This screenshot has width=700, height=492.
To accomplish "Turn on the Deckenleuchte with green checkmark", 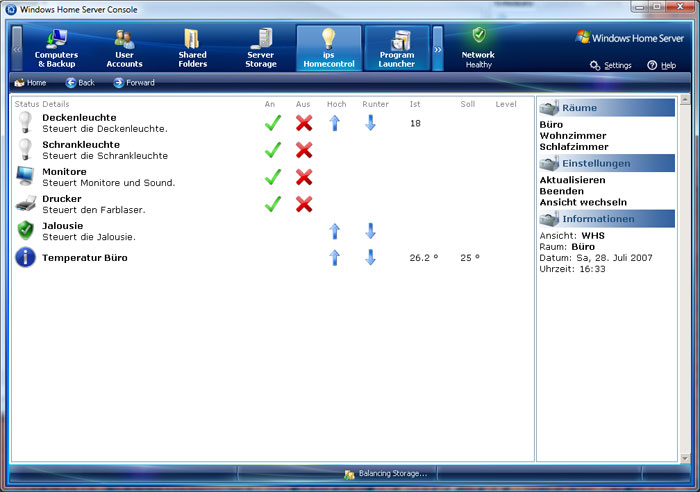I will [273, 123].
